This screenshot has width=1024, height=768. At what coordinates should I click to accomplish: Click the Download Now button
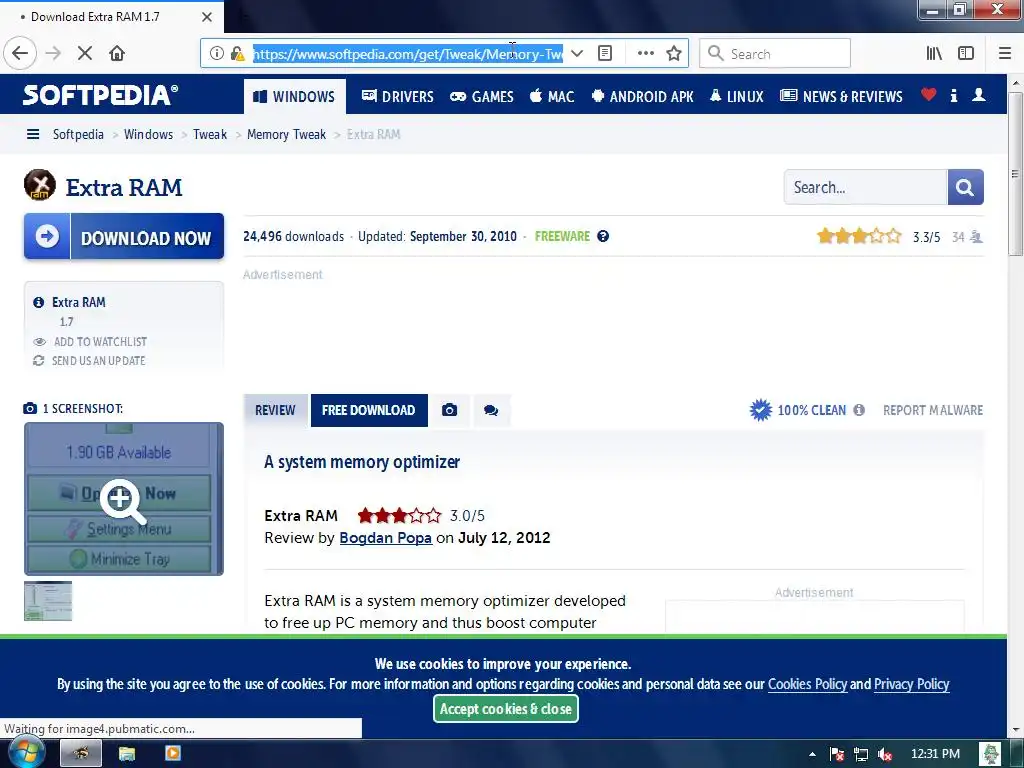pyautogui.click(x=124, y=236)
